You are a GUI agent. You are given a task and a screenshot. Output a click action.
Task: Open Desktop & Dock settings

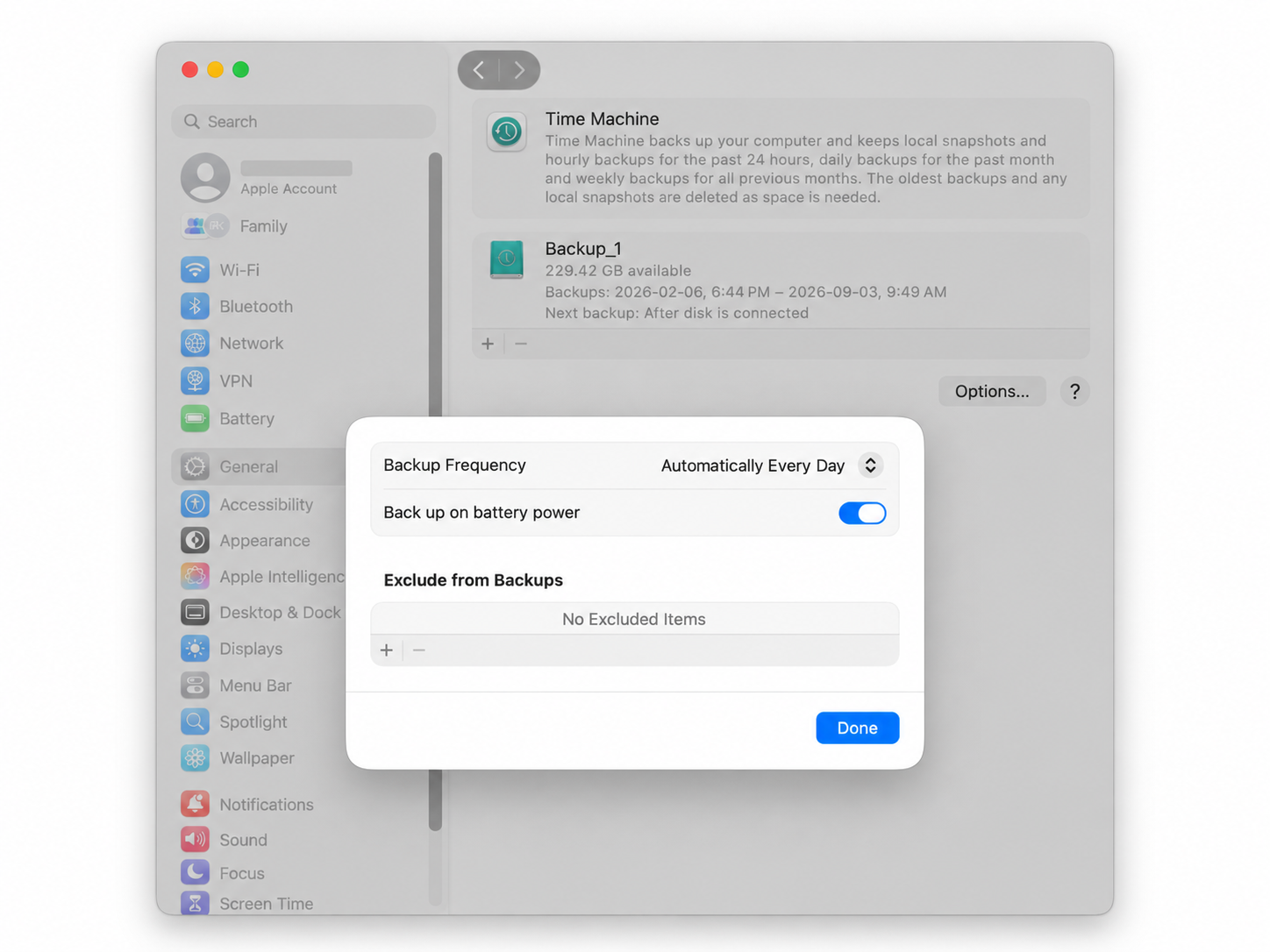261,613
